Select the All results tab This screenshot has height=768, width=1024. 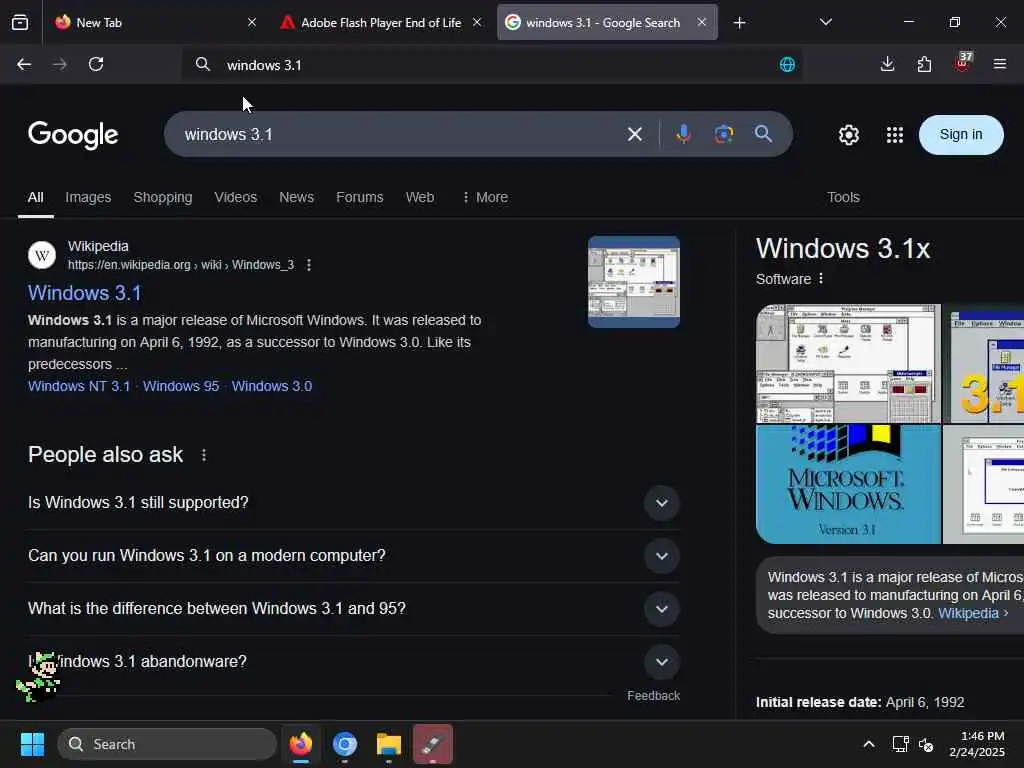35,197
